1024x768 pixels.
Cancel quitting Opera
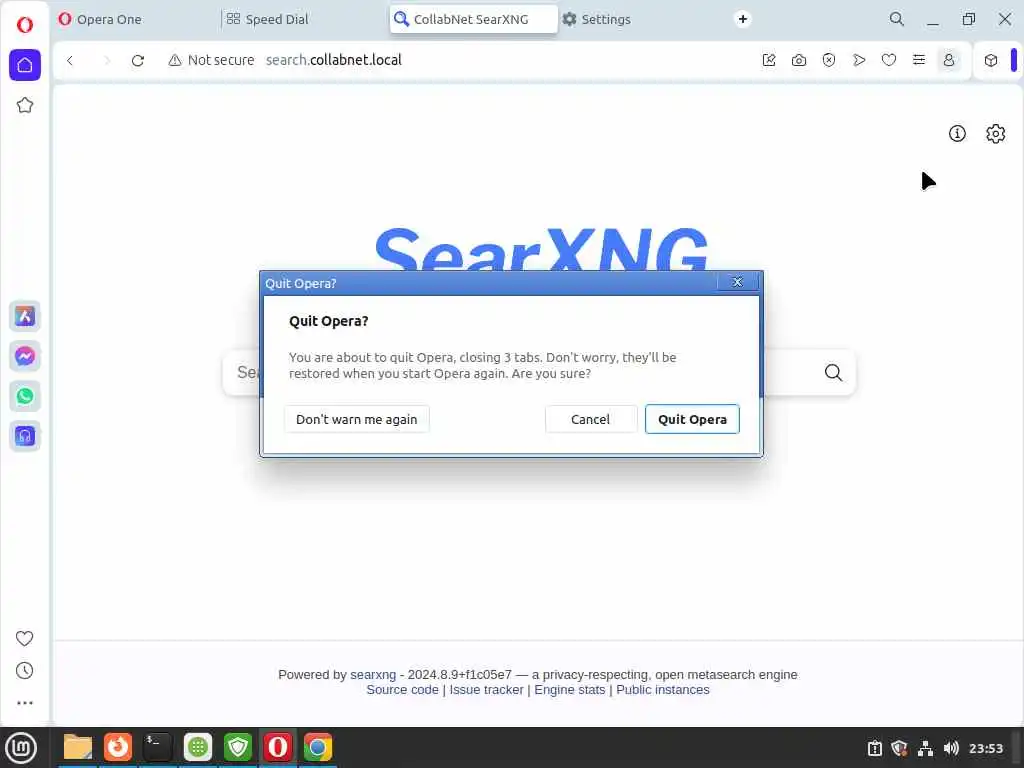point(590,419)
